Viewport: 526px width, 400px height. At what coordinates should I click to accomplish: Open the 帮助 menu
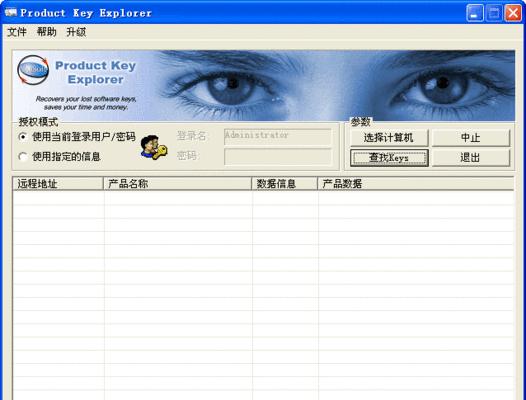(x=46, y=32)
